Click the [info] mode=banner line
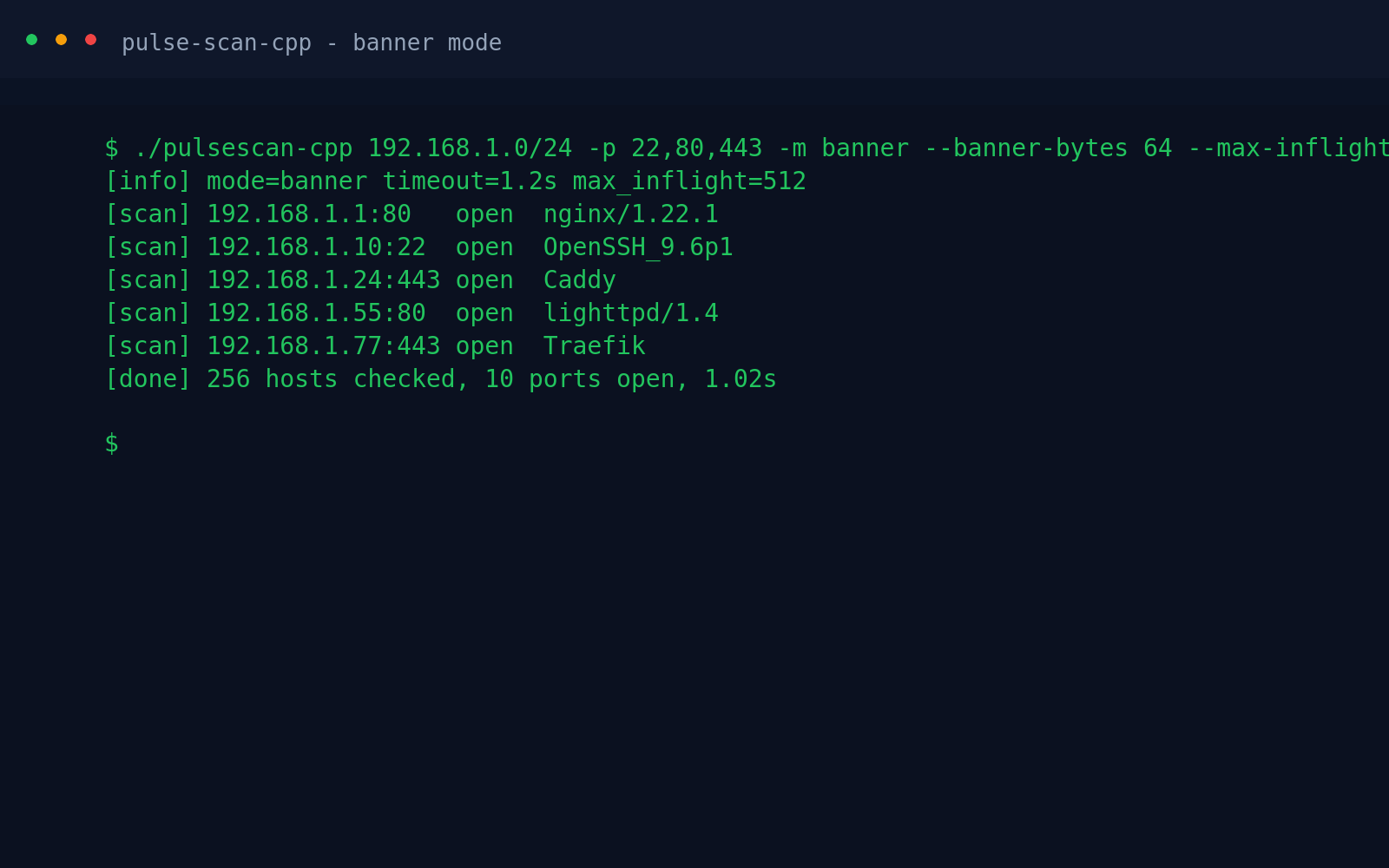1389x868 pixels. pyautogui.click(x=456, y=181)
